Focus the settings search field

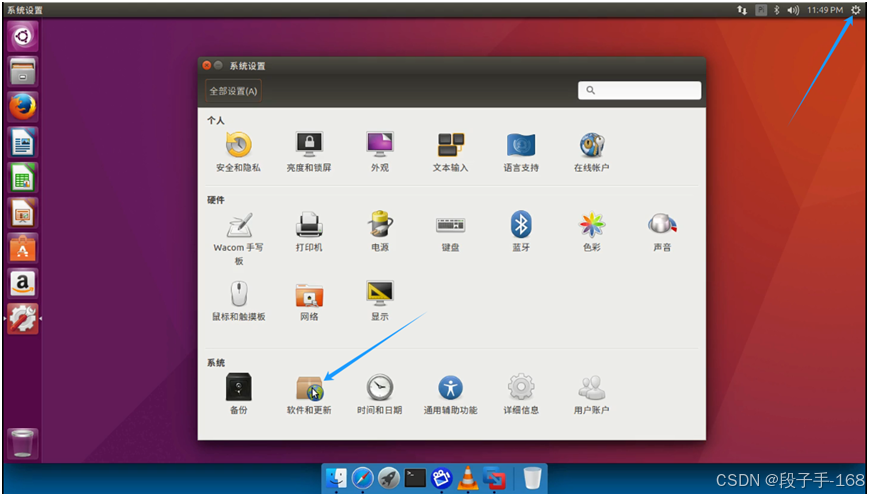point(640,90)
